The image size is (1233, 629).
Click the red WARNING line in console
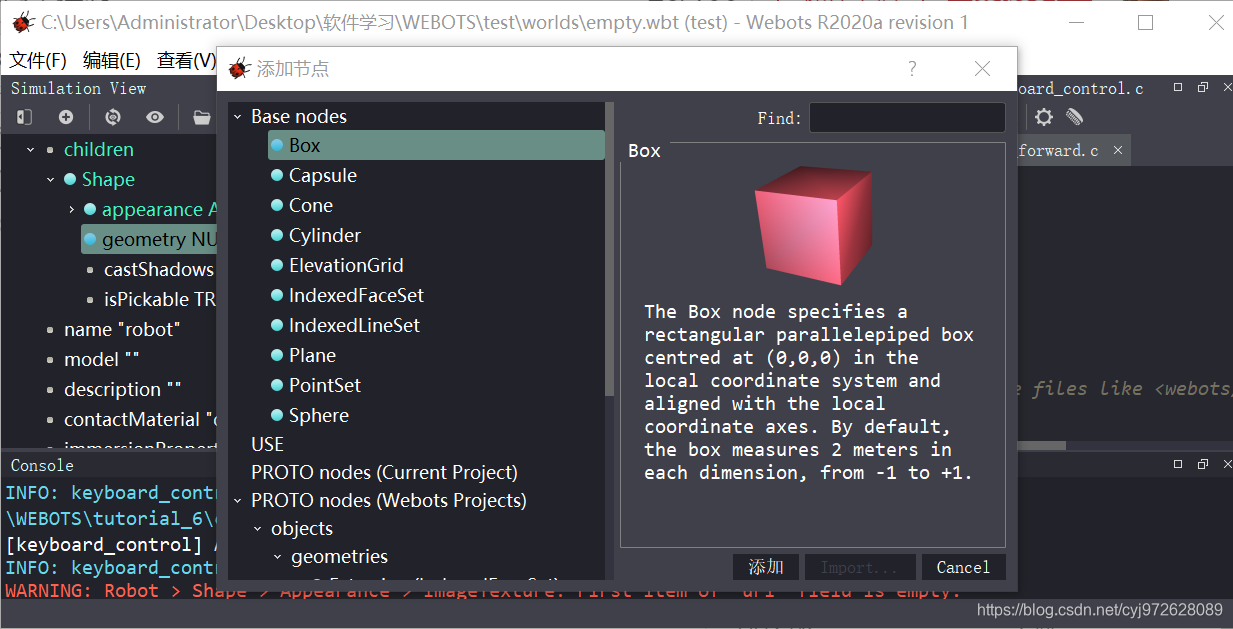click(x=482, y=591)
